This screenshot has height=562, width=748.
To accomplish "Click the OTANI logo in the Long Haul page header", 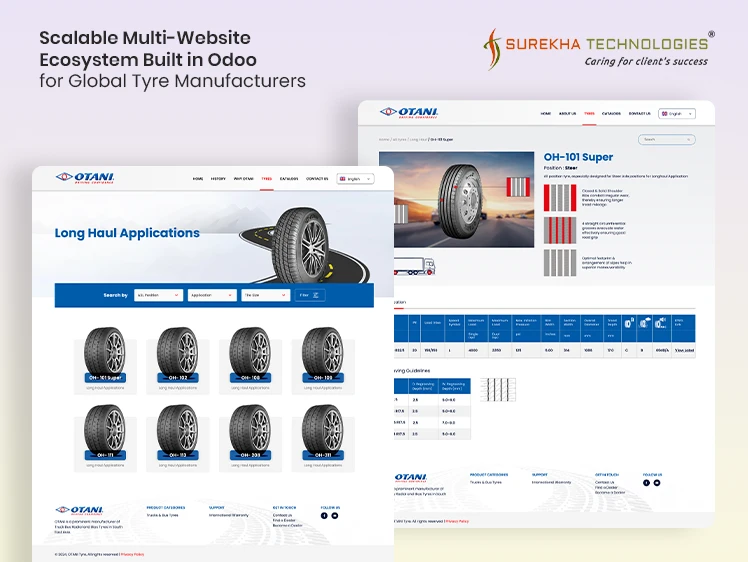I will 85,178.
